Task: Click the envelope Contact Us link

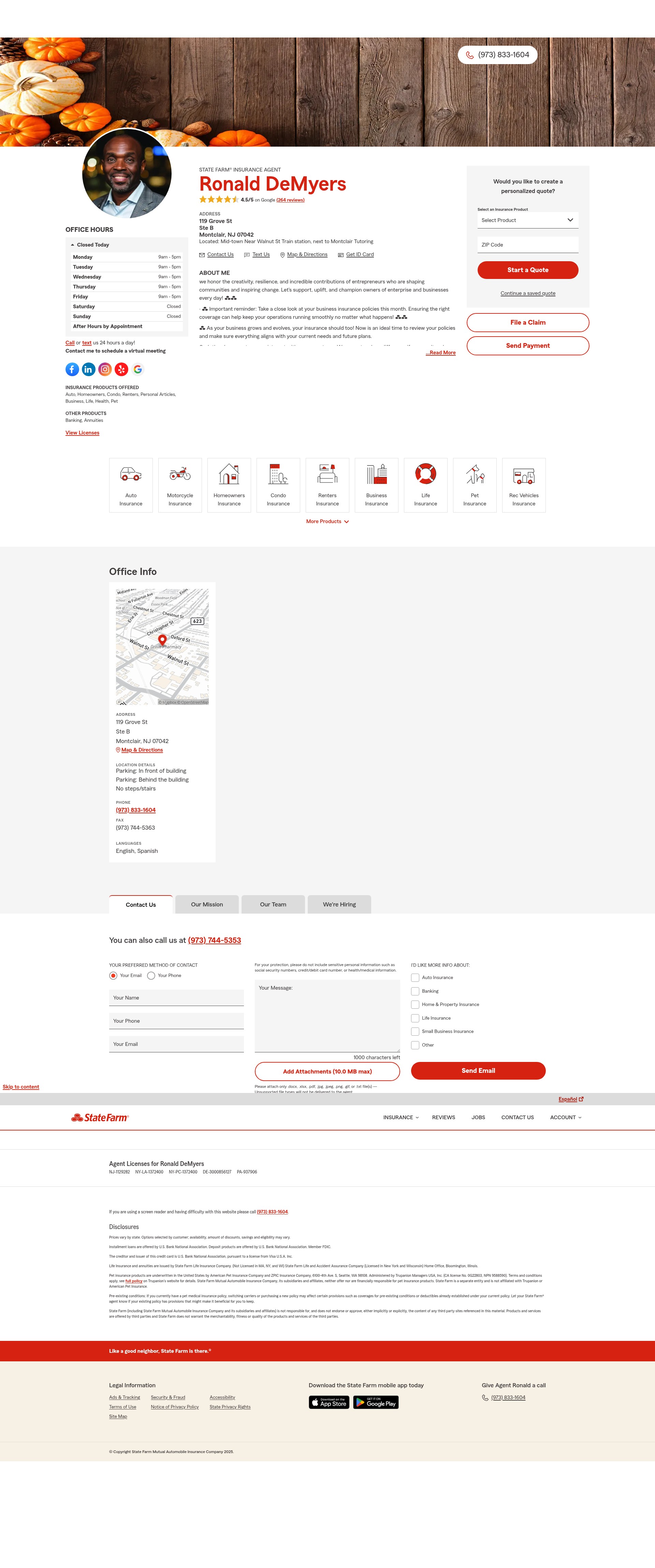Action: coord(217,254)
